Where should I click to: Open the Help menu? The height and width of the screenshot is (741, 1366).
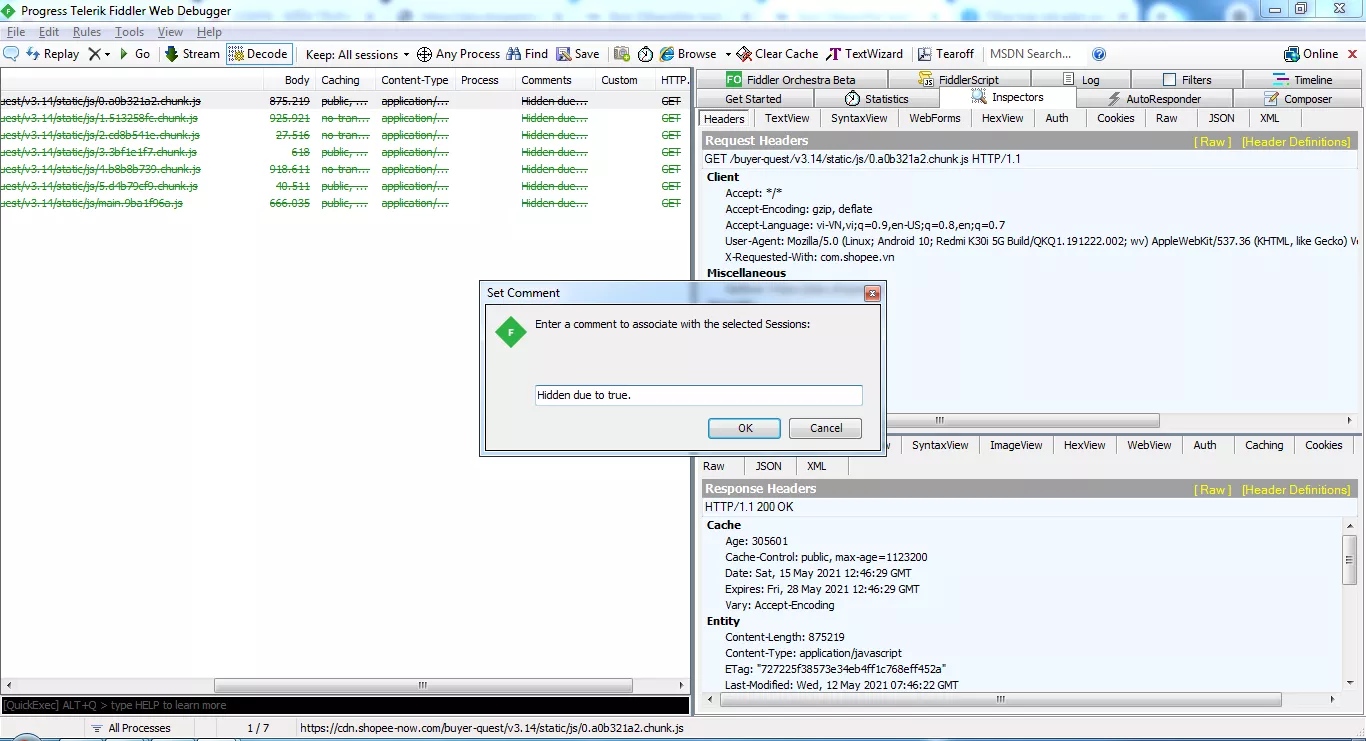[x=209, y=32]
